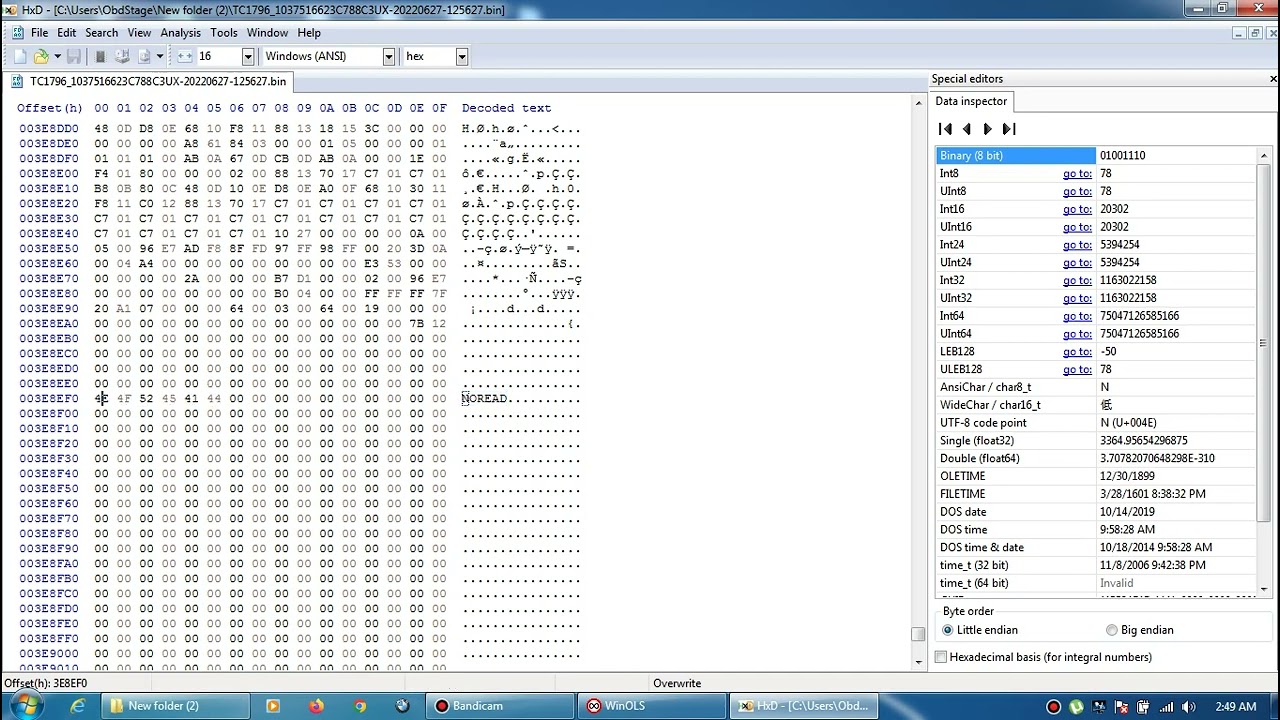
Task: Open the File menu
Action: 39,33
